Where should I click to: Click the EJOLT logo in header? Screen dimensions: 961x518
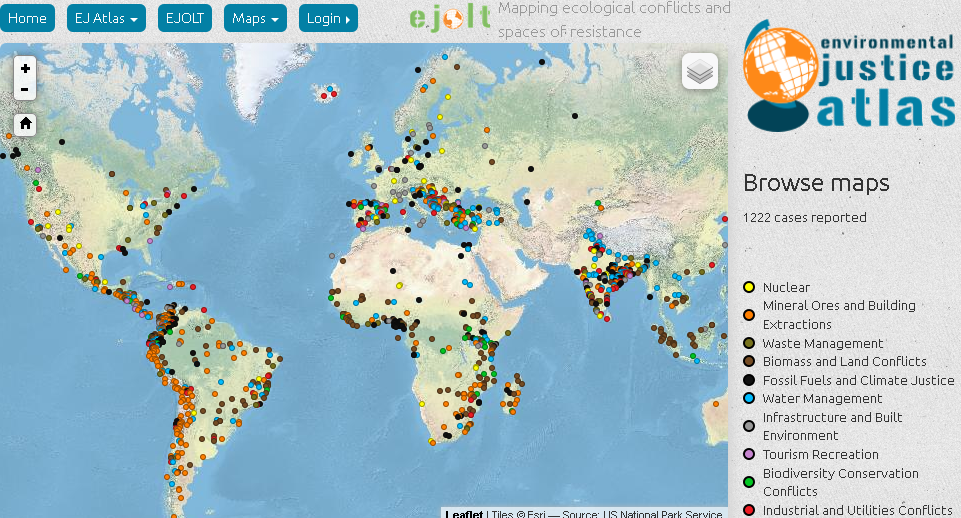pyautogui.click(x=450, y=18)
